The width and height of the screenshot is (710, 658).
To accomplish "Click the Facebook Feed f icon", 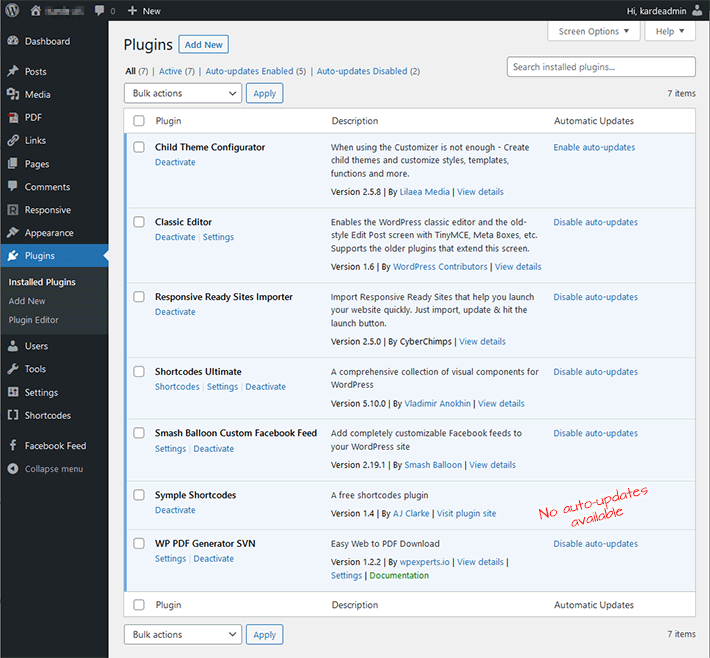I will pyautogui.click(x=13, y=446).
